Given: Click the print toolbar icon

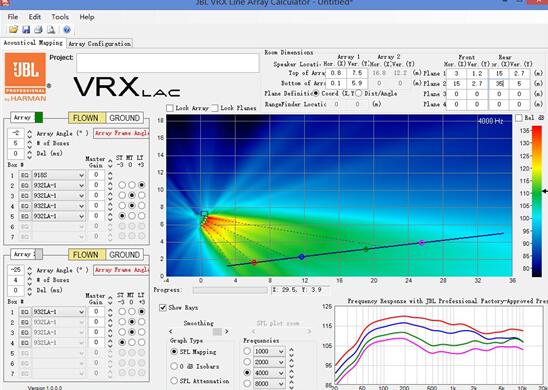Looking at the screenshot, I should (38, 30).
